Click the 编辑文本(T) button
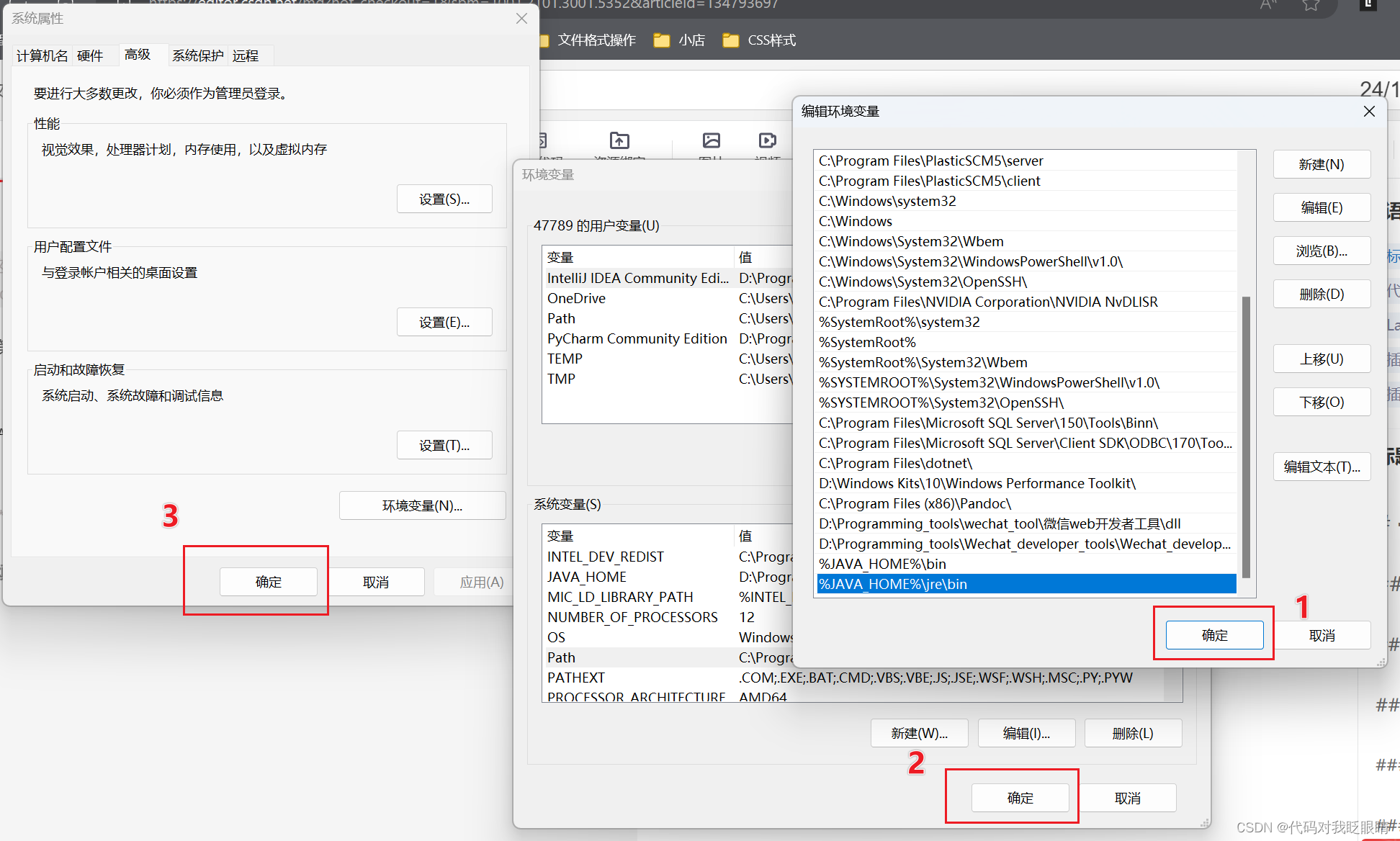This screenshot has height=841, width=1400. point(1322,467)
